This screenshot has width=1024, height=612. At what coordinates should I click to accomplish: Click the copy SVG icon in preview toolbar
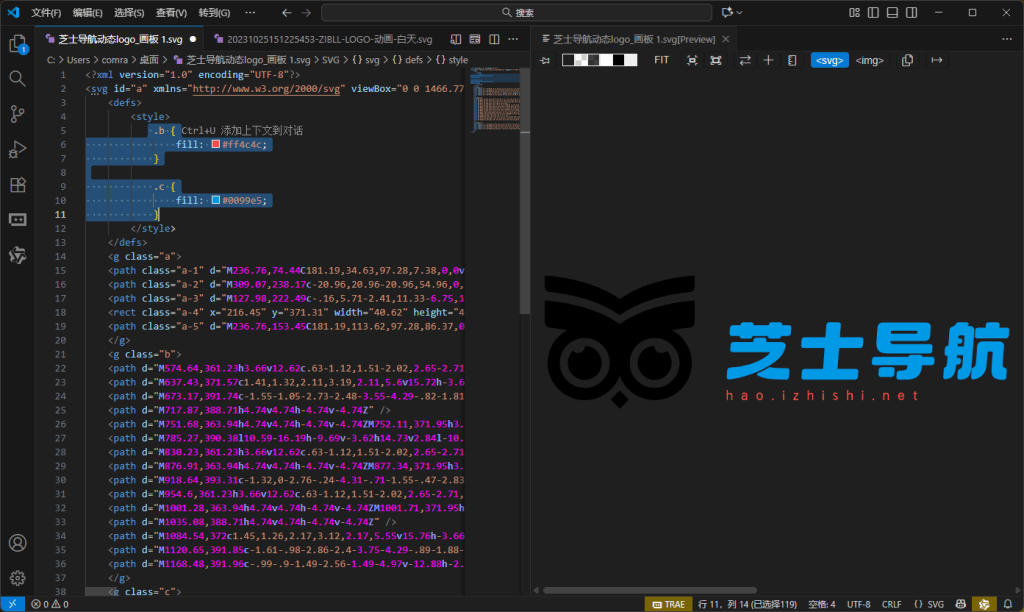click(x=906, y=60)
